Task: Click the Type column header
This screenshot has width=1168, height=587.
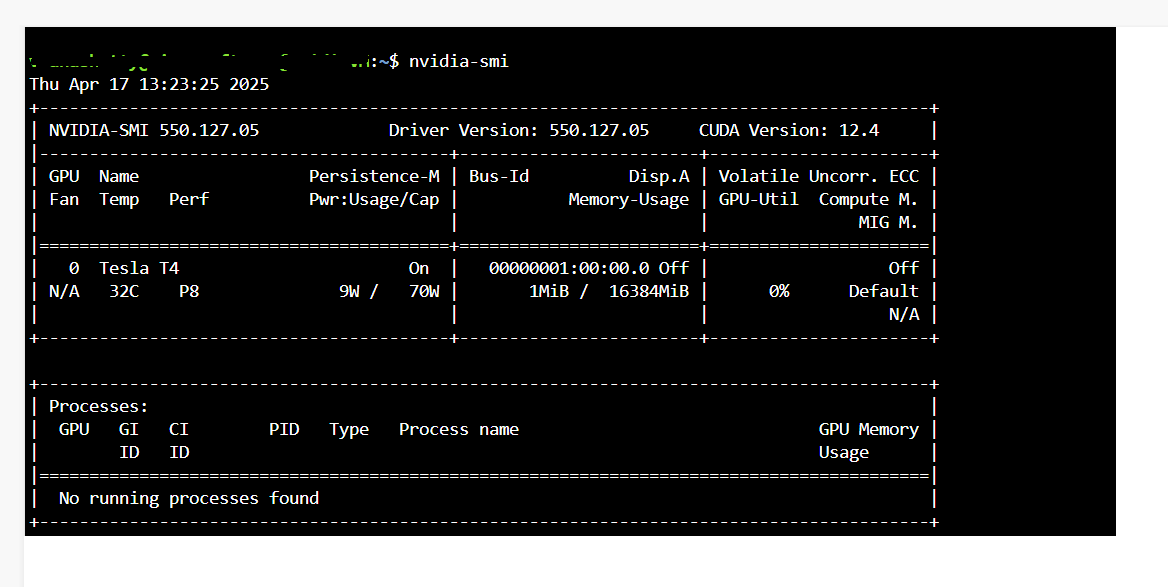Action: 349,430
